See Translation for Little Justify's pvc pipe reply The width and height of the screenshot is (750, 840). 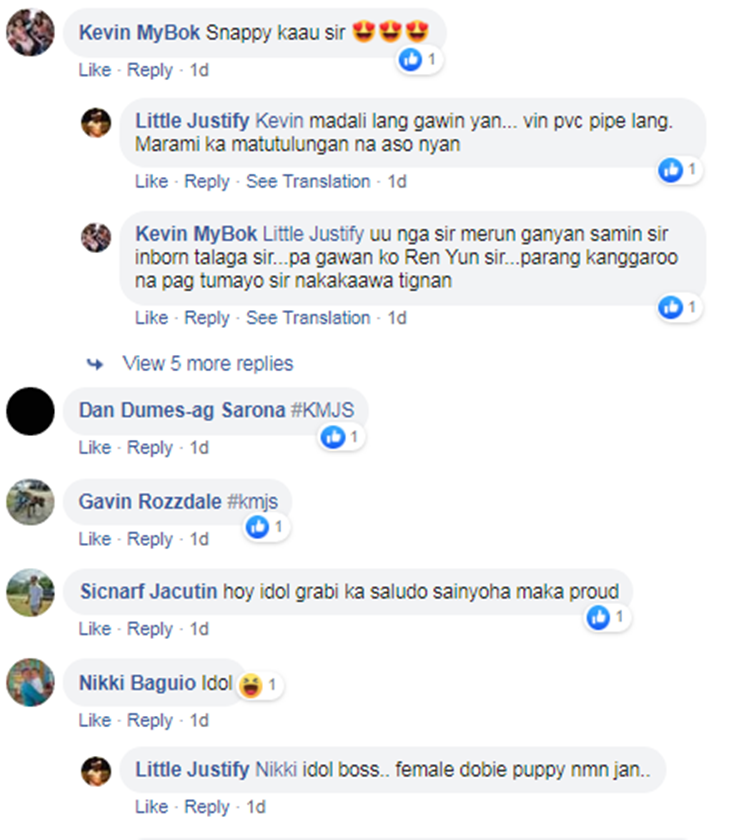[x=308, y=182]
